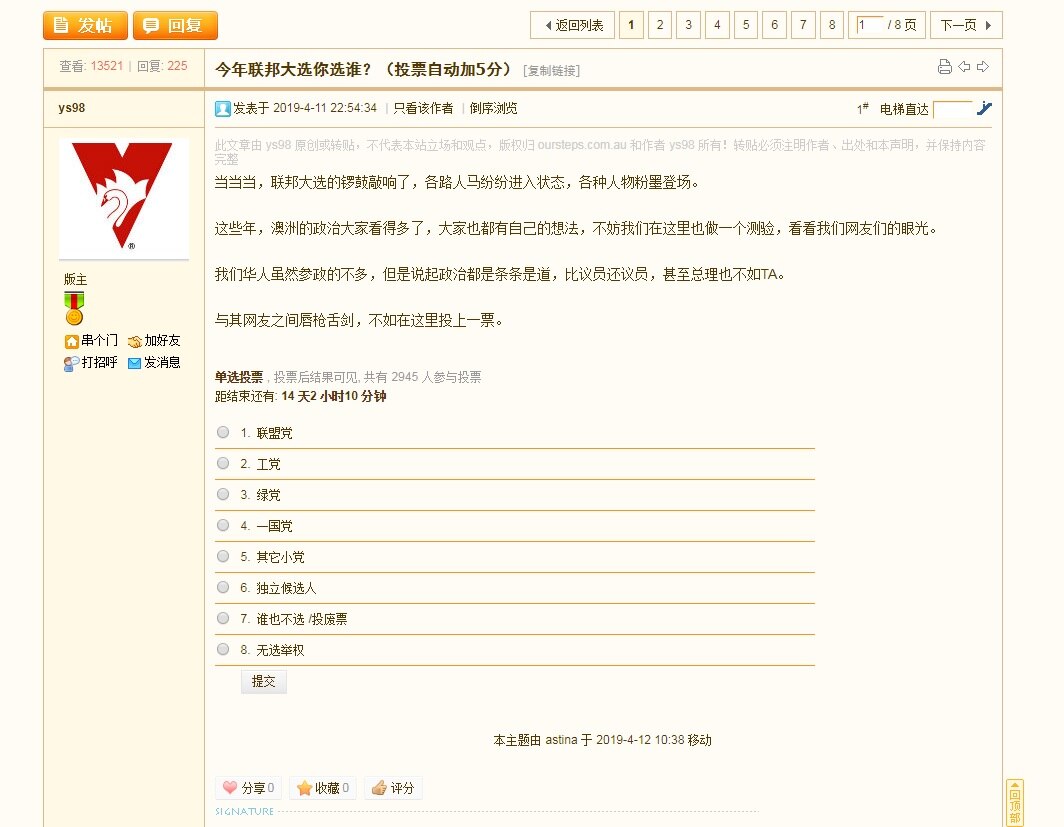This screenshot has height=827, width=1064.
Task: Go to next thread arrow icon
Action: 983,67
